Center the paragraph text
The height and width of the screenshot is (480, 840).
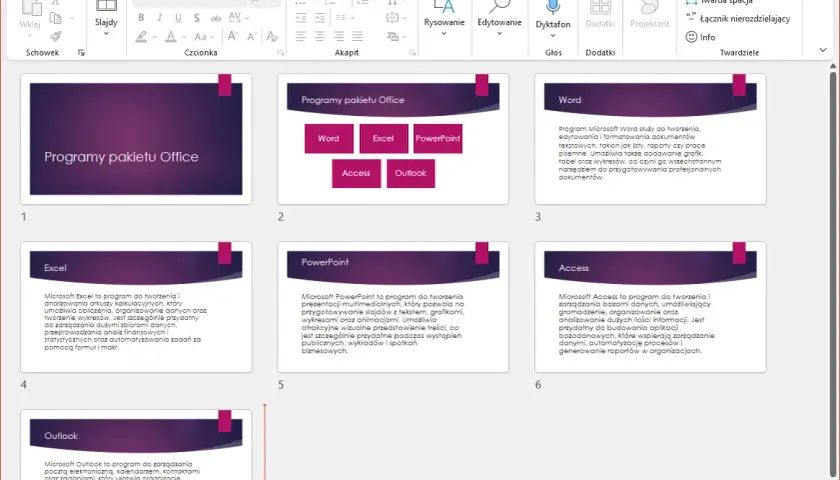tap(320, 36)
